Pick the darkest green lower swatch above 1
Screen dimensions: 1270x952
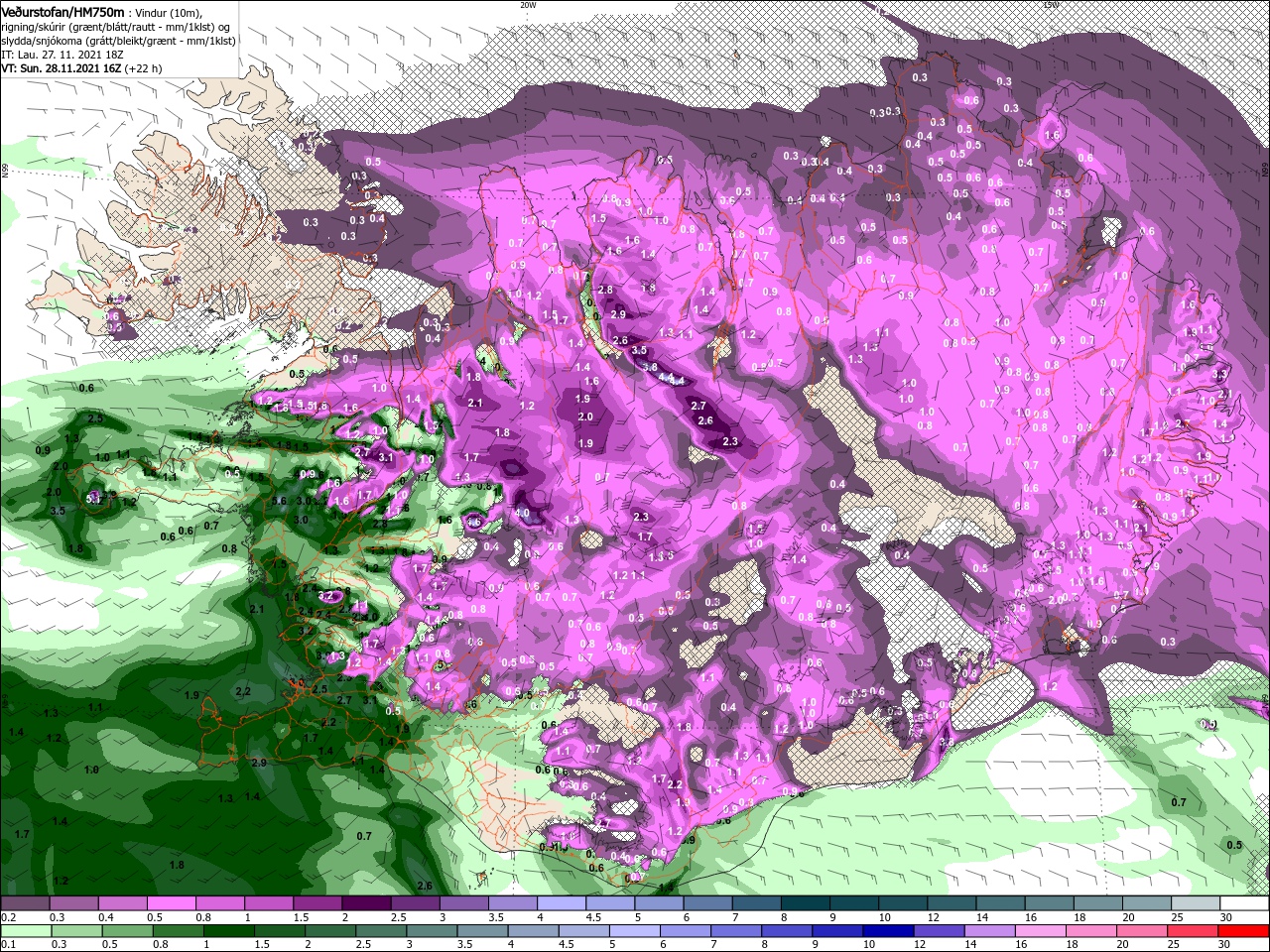click(x=228, y=931)
